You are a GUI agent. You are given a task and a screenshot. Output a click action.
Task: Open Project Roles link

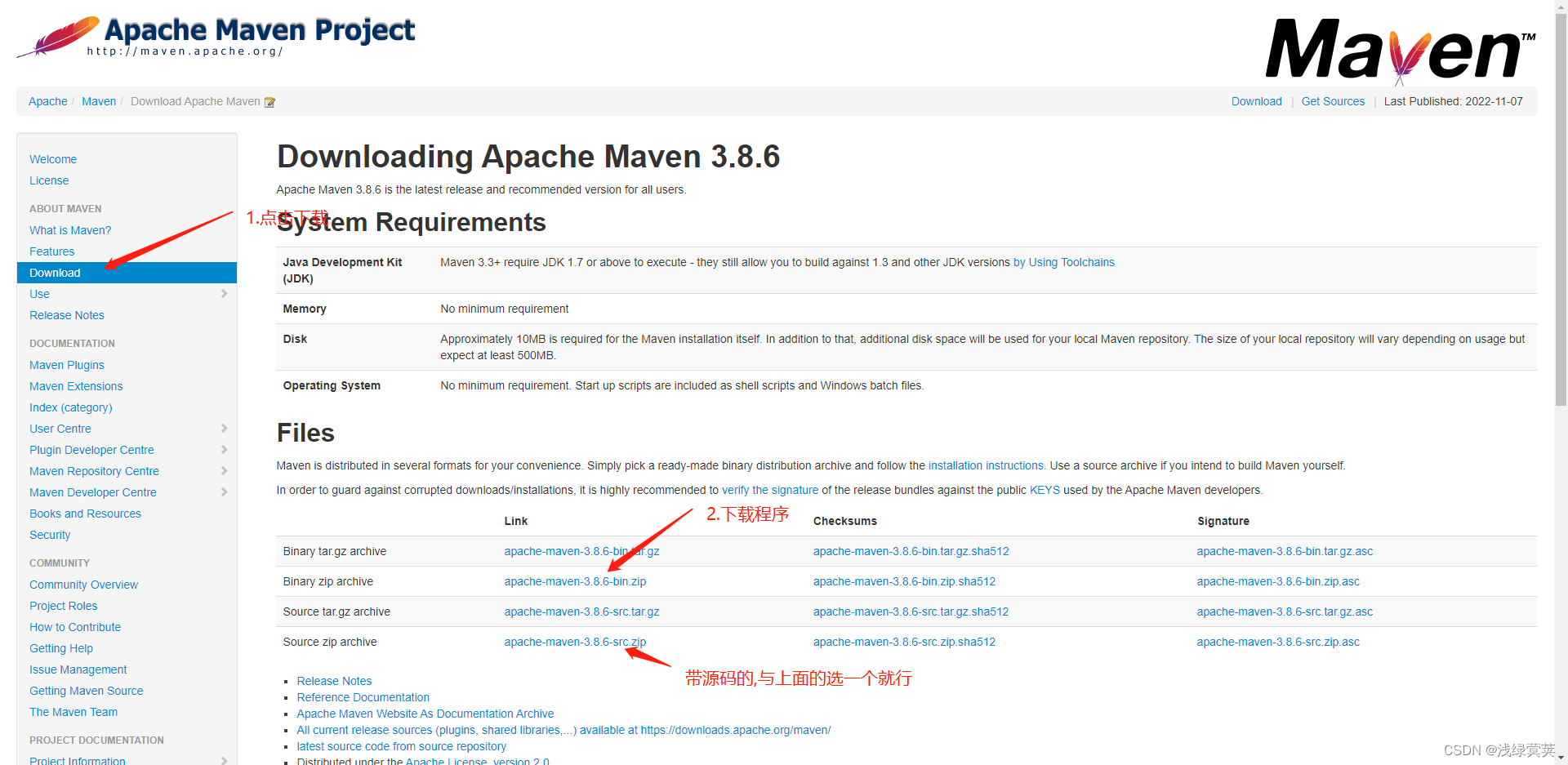click(x=64, y=606)
